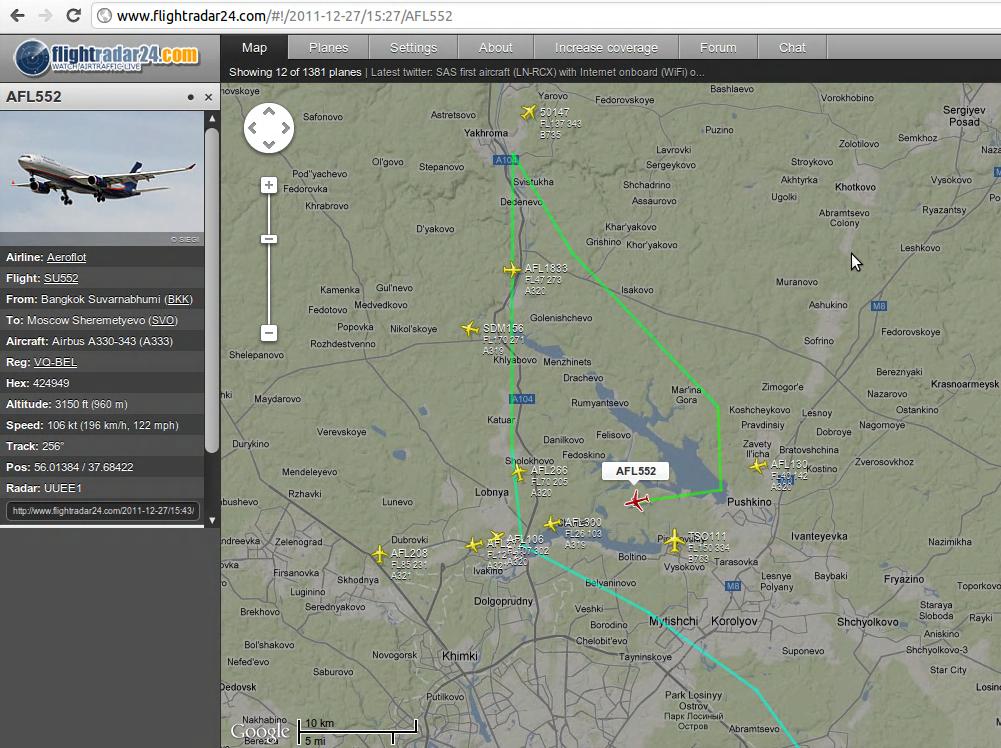Click the Radar UUEE1 value
The height and width of the screenshot is (748, 1001).
[x=63, y=488]
